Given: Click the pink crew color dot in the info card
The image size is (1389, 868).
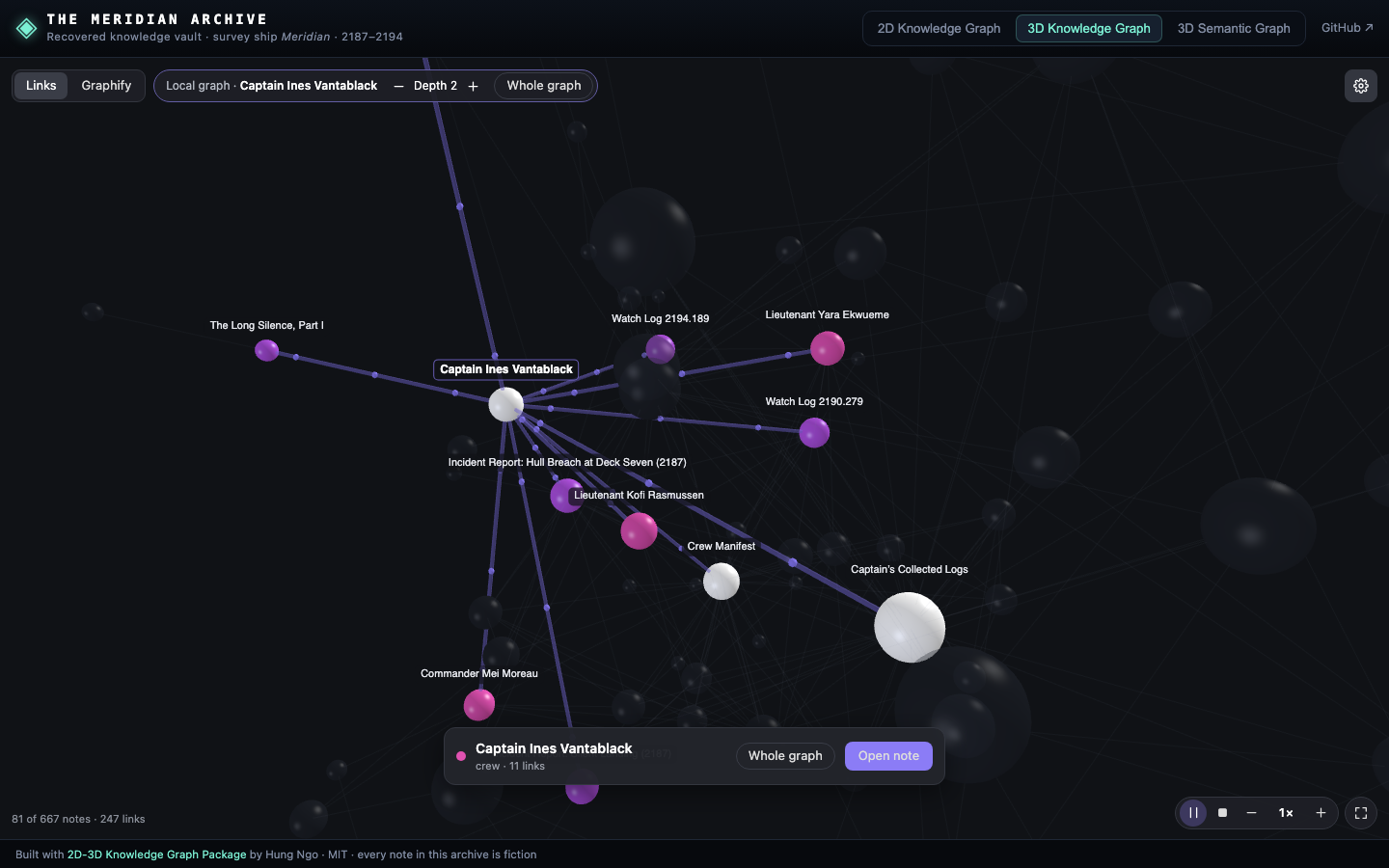Looking at the screenshot, I should coord(461,756).
